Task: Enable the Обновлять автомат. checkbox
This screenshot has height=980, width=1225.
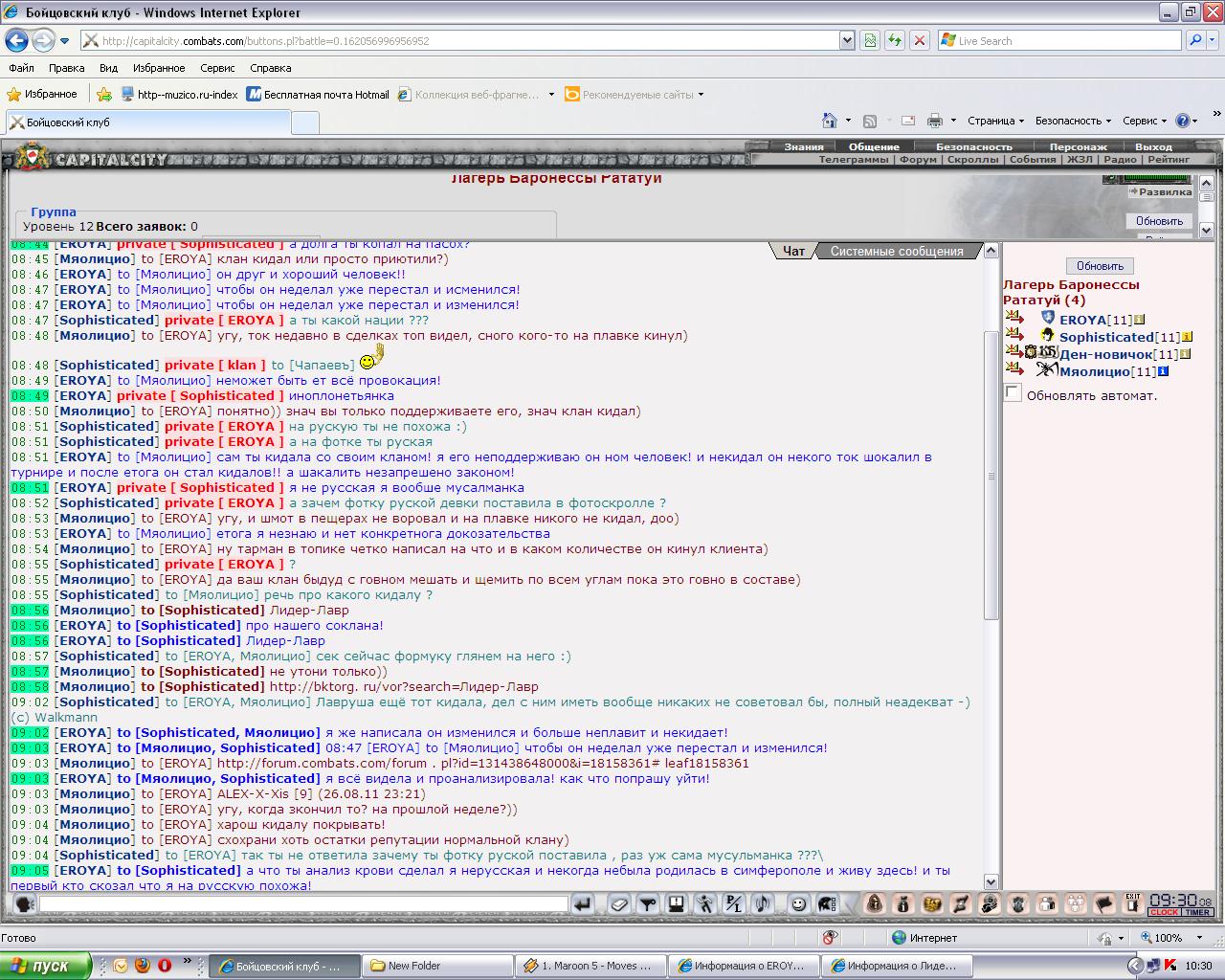Action: click(1013, 392)
